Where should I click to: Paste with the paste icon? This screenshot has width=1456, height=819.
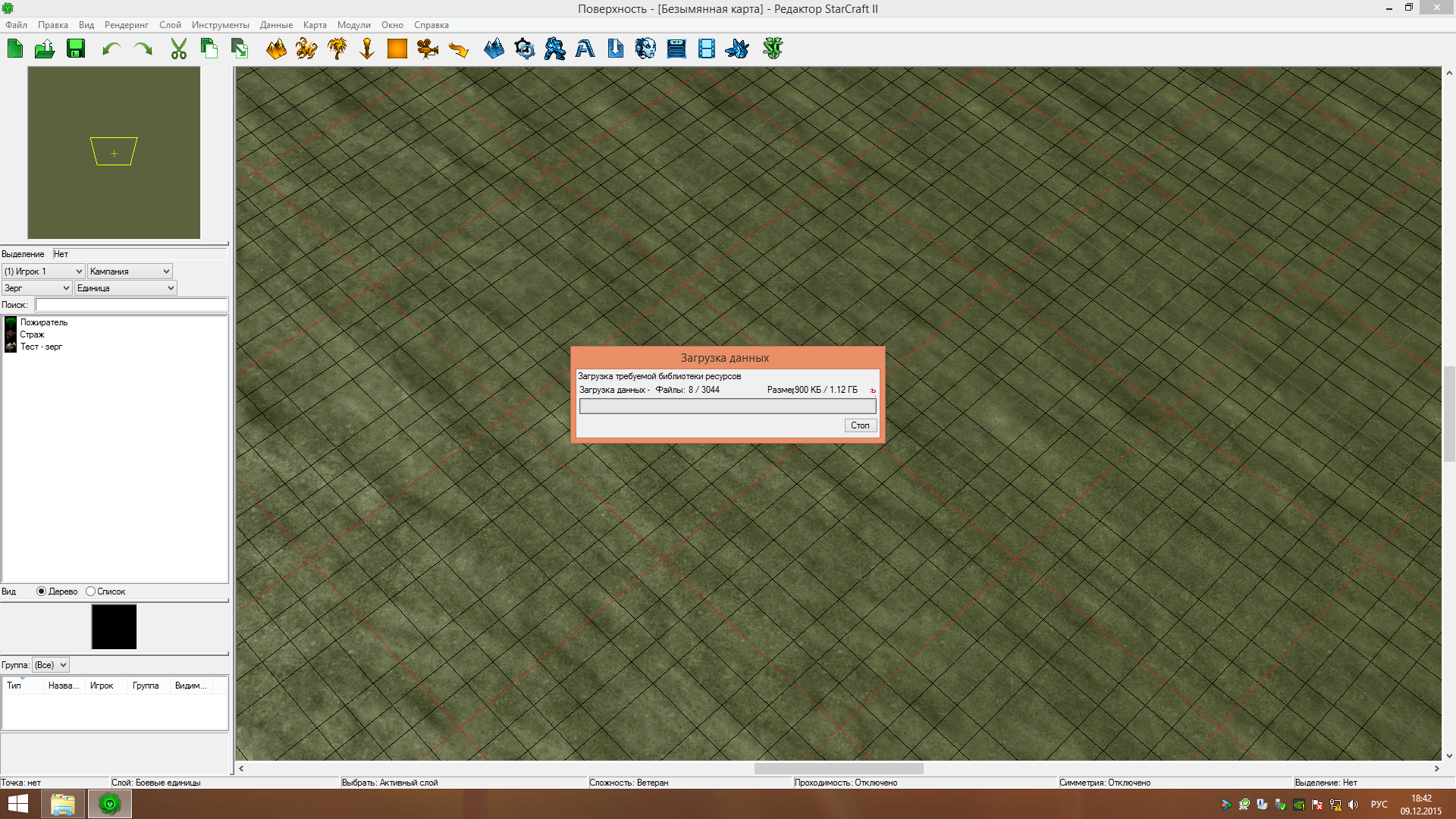pyautogui.click(x=240, y=49)
